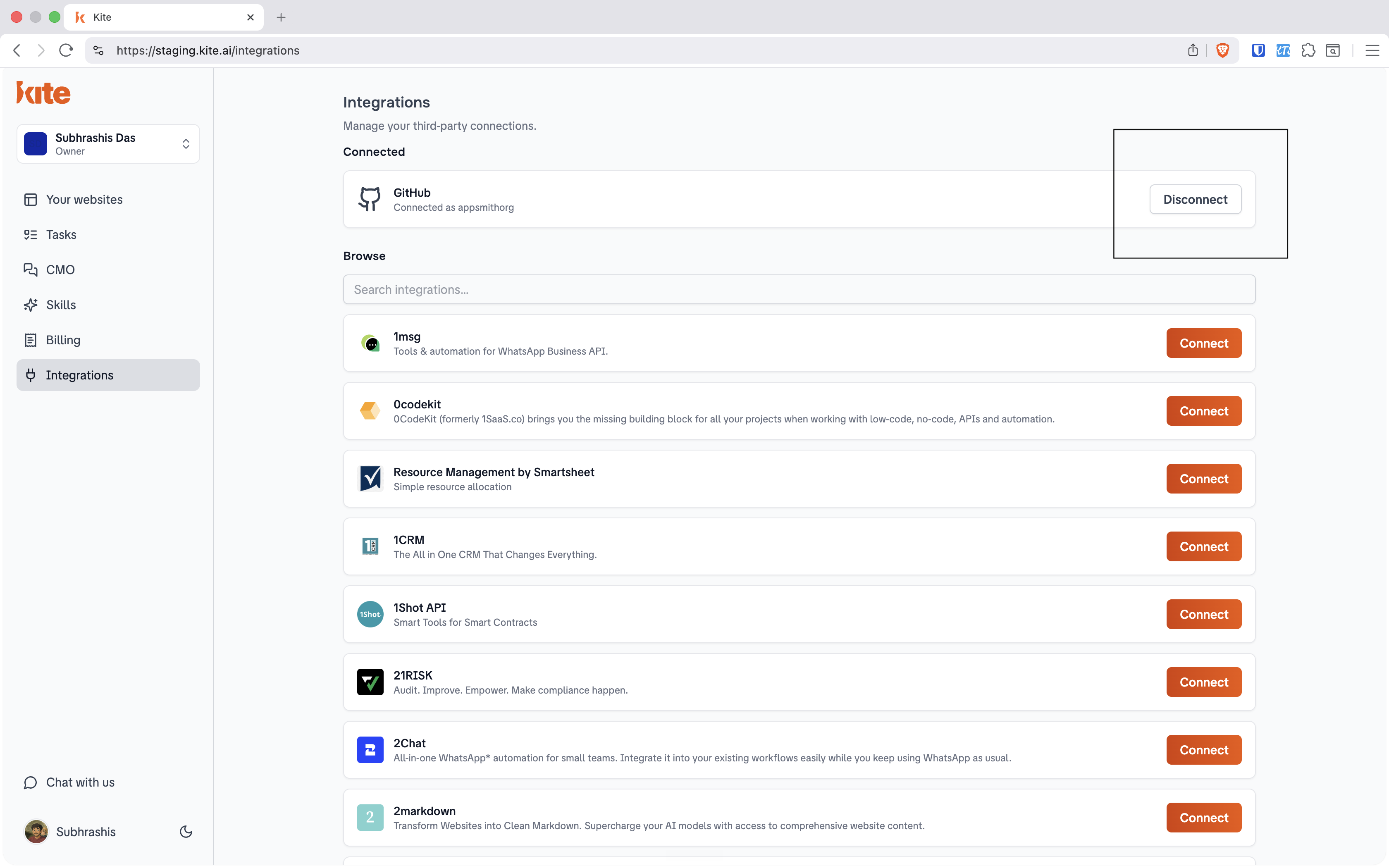Open the browser hamburger menu
The image size is (1389, 868).
(x=1372, y=50)
